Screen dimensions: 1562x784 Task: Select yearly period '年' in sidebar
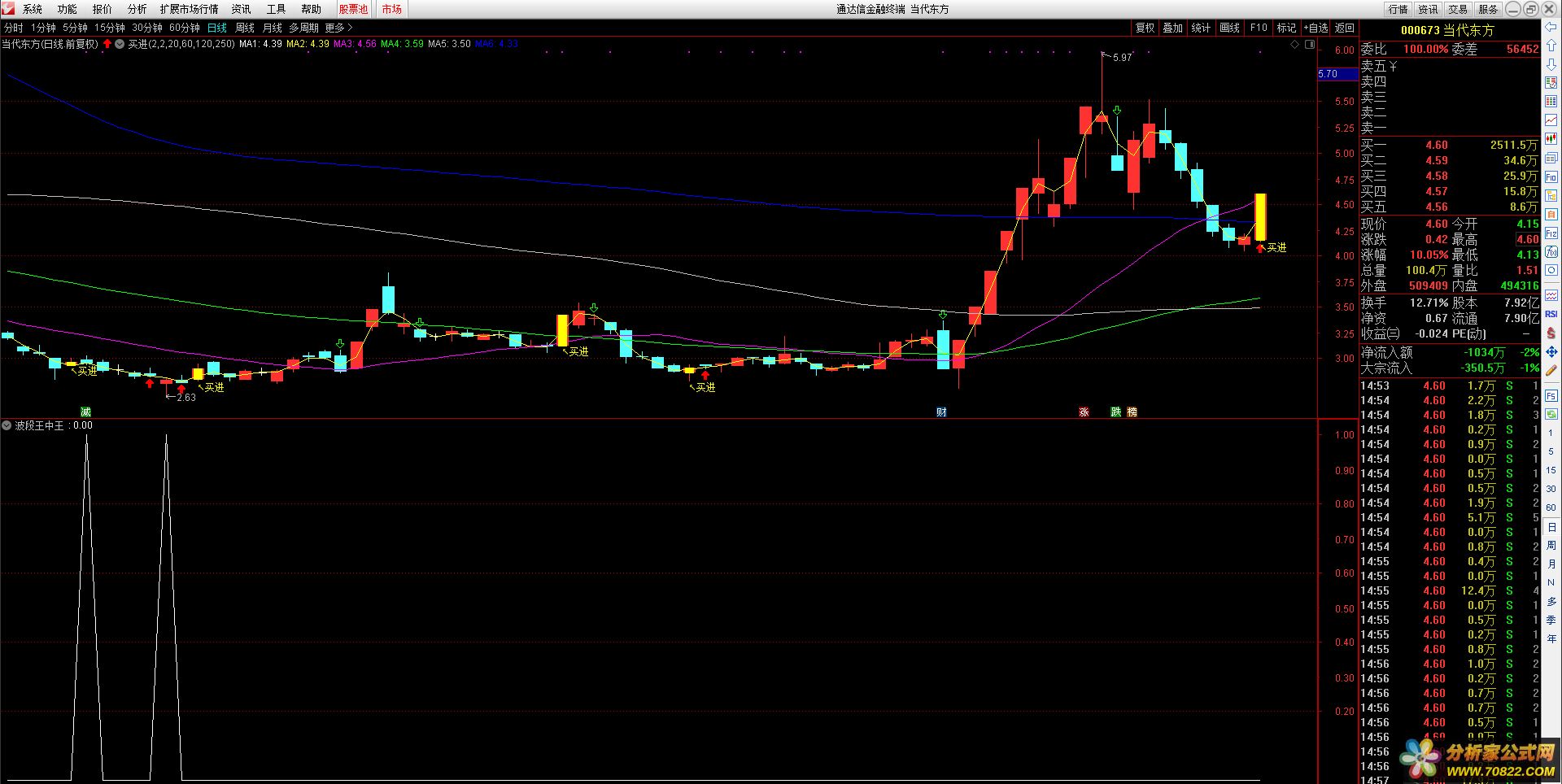pos(1551,638)
